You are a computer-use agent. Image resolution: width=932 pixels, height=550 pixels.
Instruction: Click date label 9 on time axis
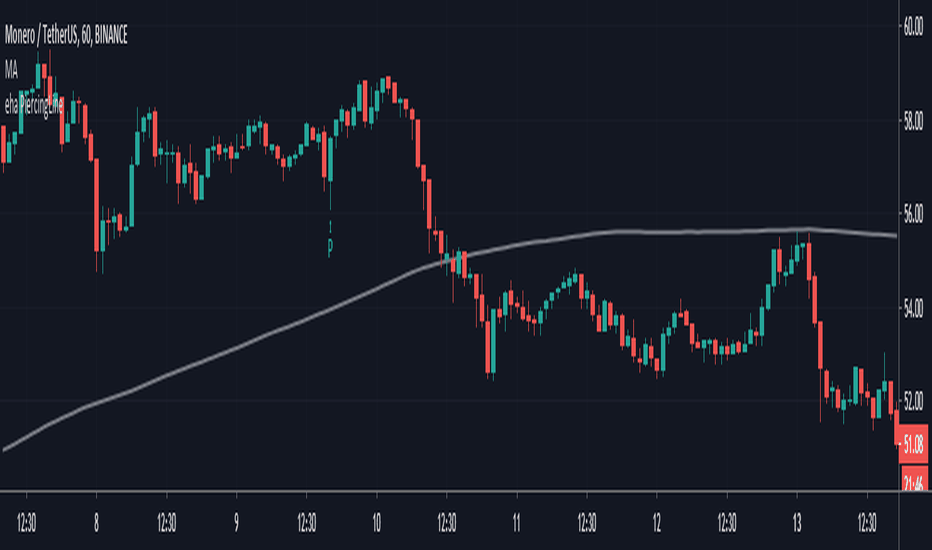pos(237,523)
